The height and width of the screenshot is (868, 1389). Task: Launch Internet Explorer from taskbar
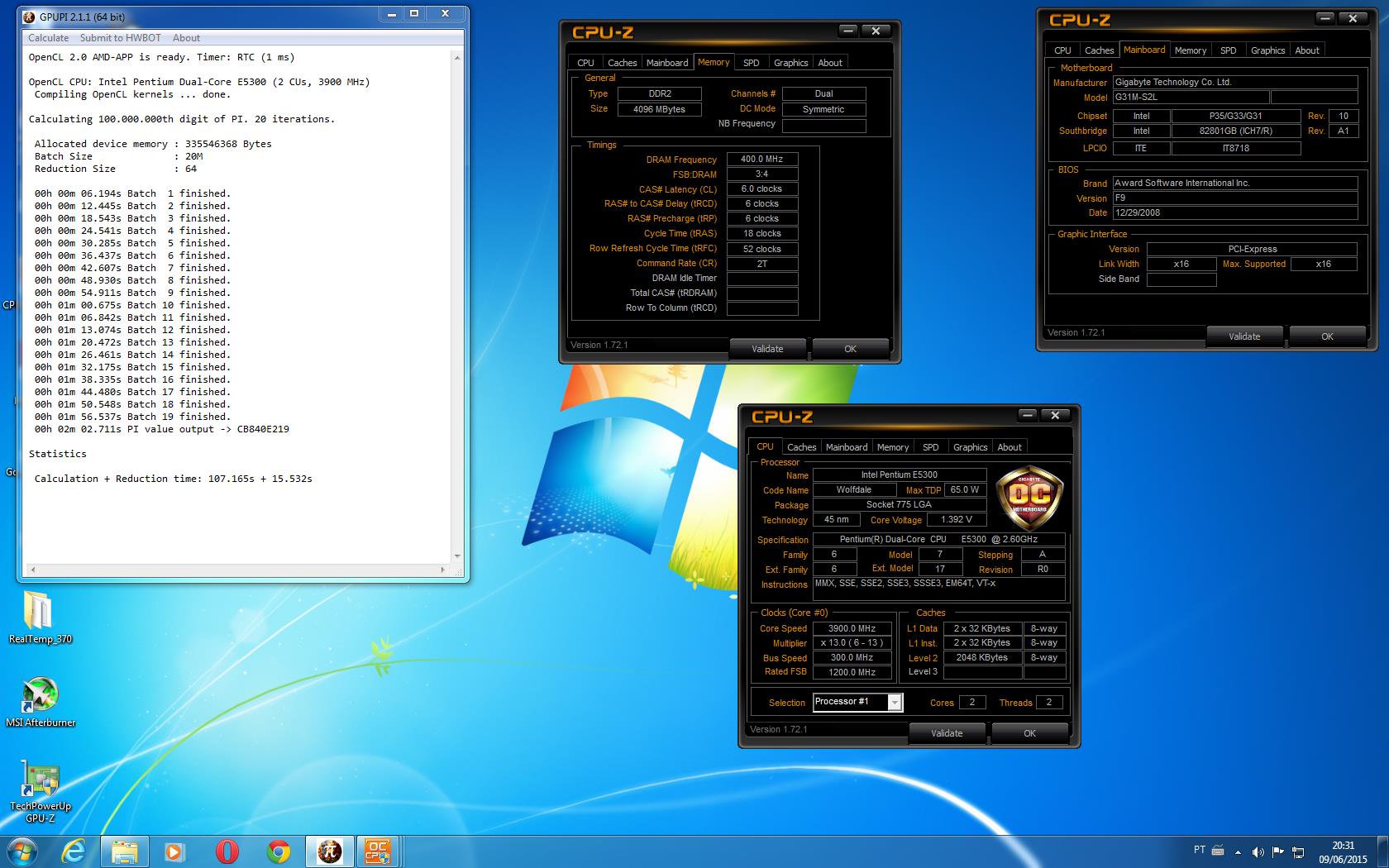[x=74, y=851]
